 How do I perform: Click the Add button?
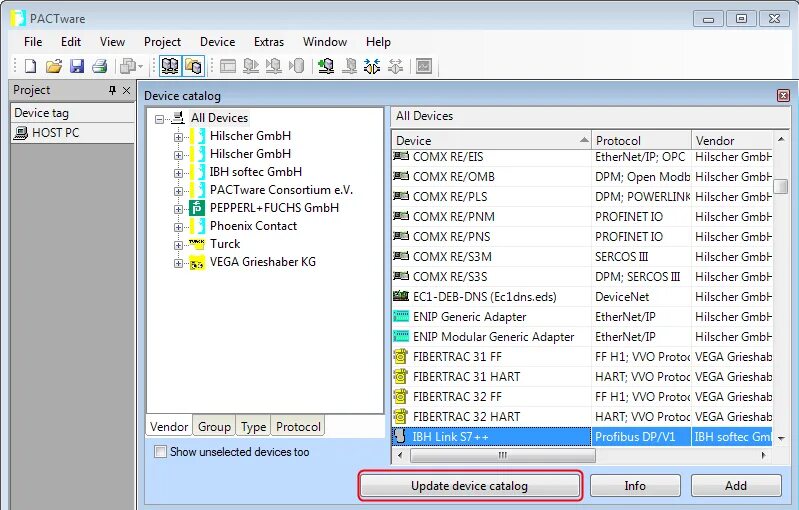[x=736, y=486]
